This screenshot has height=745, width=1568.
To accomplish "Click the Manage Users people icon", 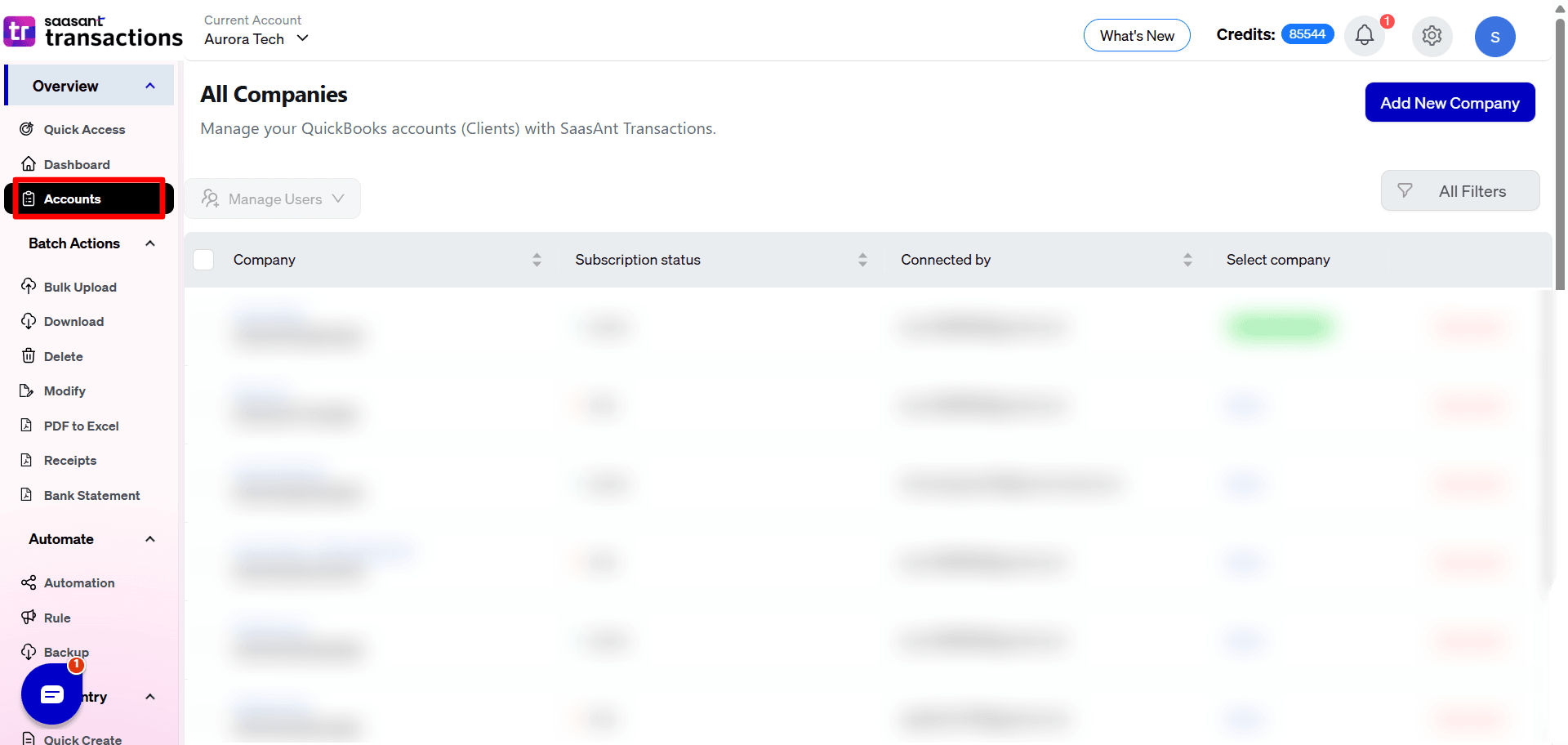I will pyautogui.click(x=211, y=199).
